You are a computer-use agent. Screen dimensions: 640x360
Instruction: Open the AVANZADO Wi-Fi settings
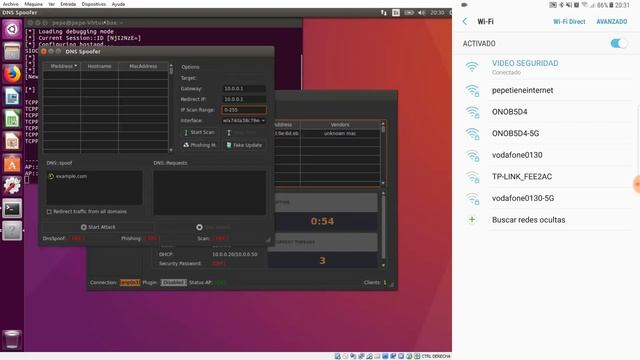pyautogui.click(x=611, y=22)
